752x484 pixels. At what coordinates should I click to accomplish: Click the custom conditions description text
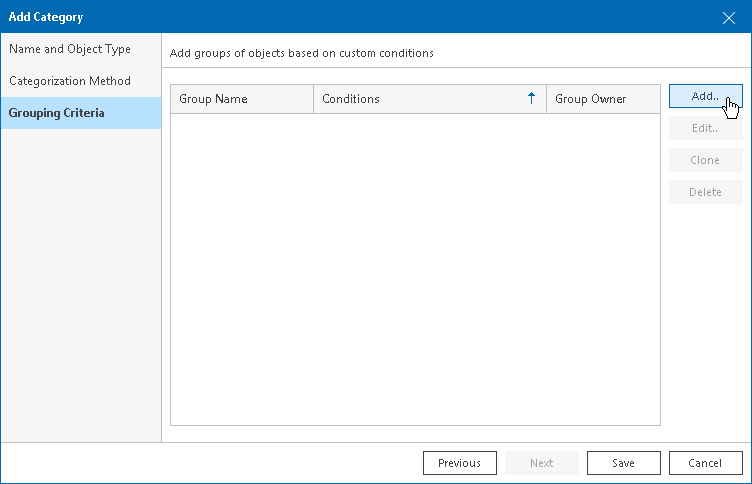302,52
